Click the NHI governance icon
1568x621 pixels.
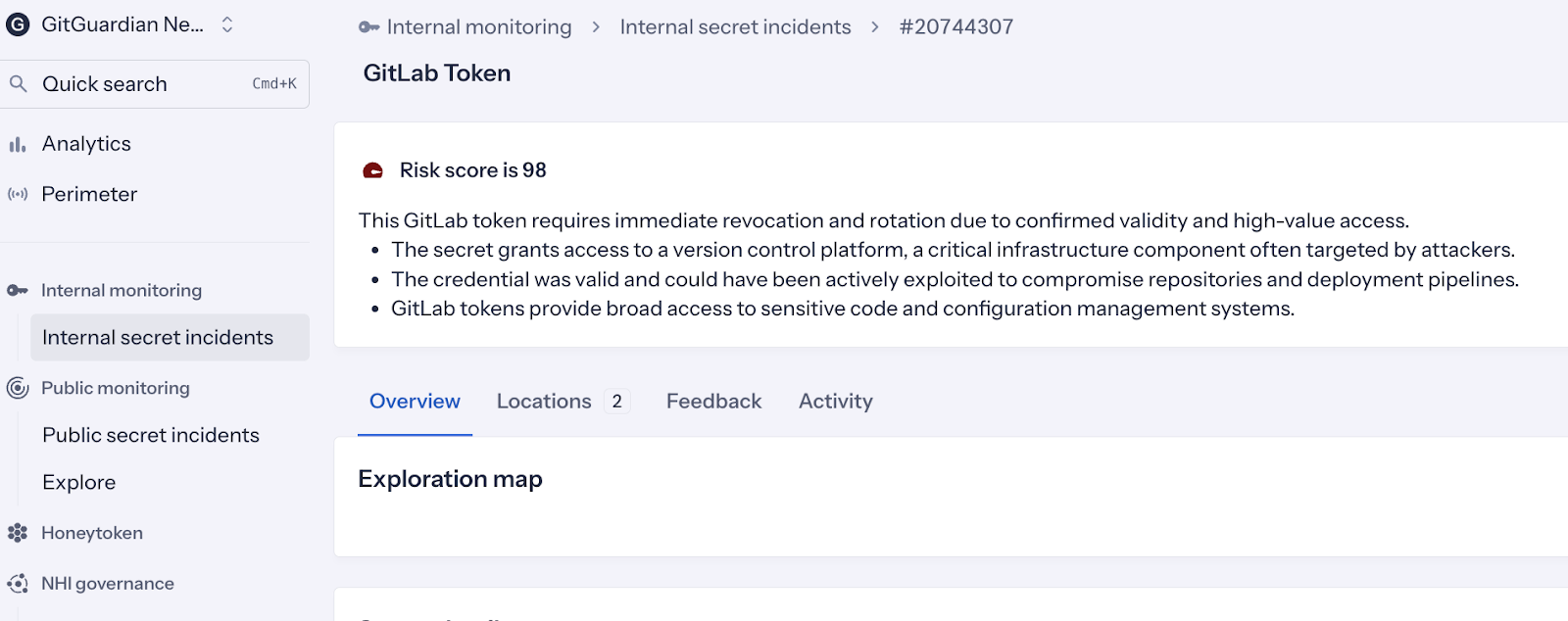pyautogui.click(x=18, y=584)
